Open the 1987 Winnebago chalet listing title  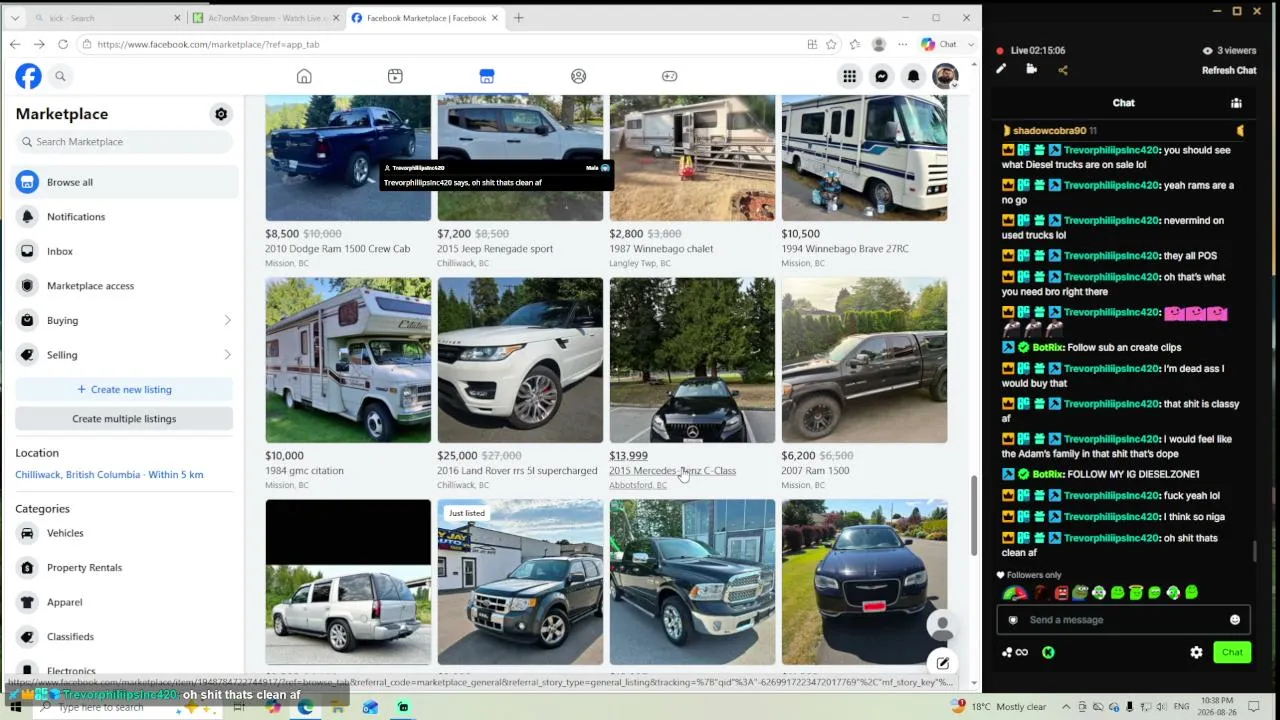(x=660, y=249)
